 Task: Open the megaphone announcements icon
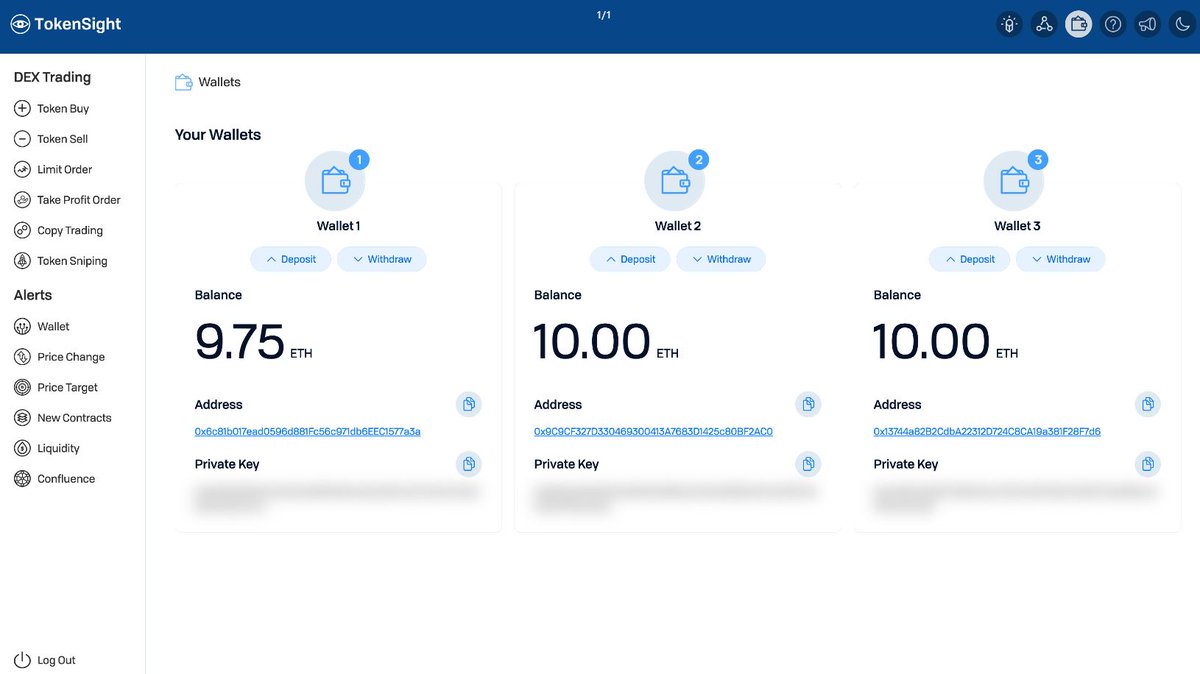pos(1146,24)
